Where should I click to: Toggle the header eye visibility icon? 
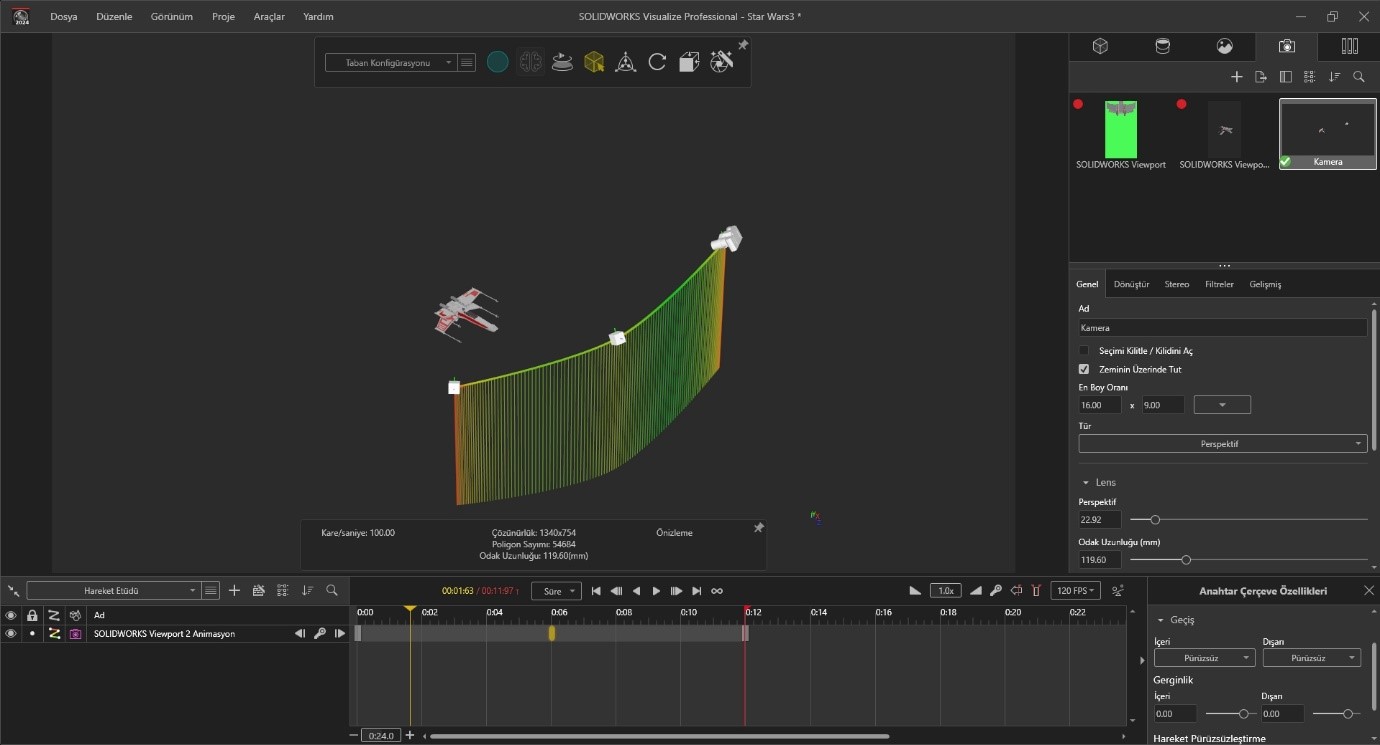coord(11,615)
